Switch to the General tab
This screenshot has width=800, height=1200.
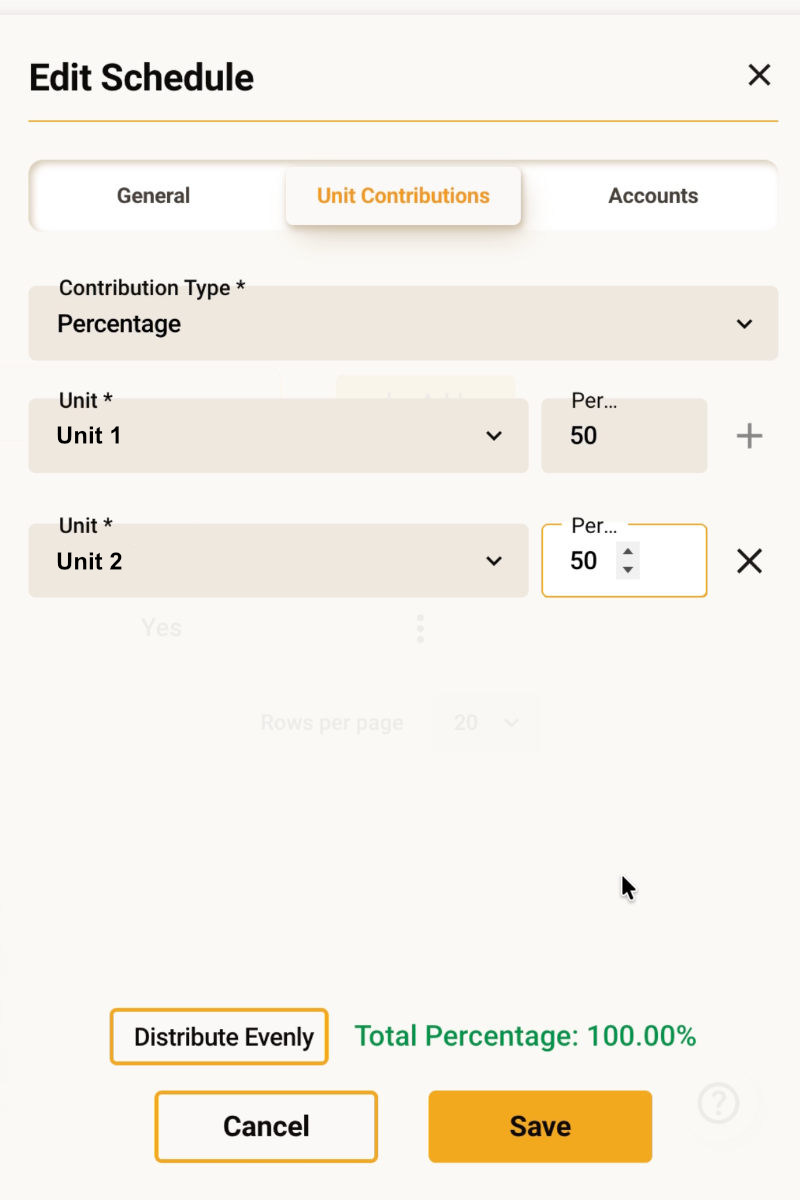pyautogui.click(x=153, y=196)
